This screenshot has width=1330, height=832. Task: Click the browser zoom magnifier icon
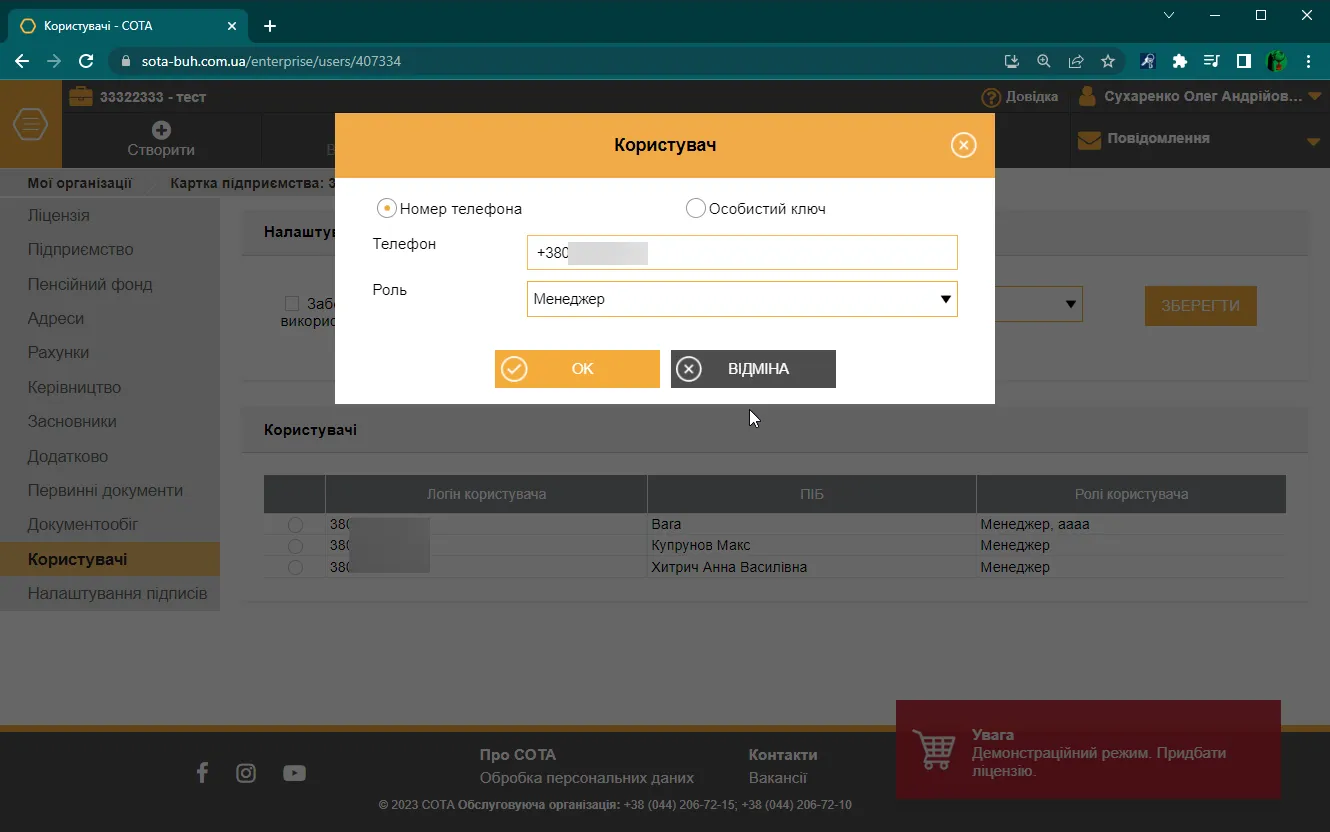click(1044, 61)
